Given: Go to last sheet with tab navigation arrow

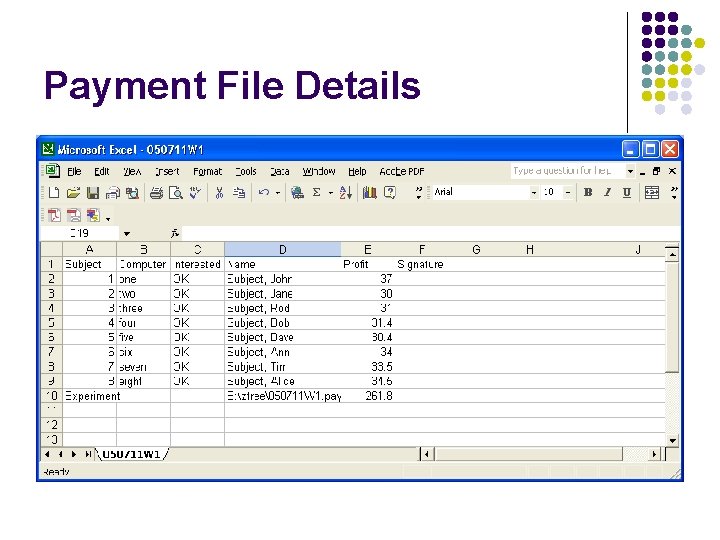Looking at the screenshot, I should tap(88, 455).
